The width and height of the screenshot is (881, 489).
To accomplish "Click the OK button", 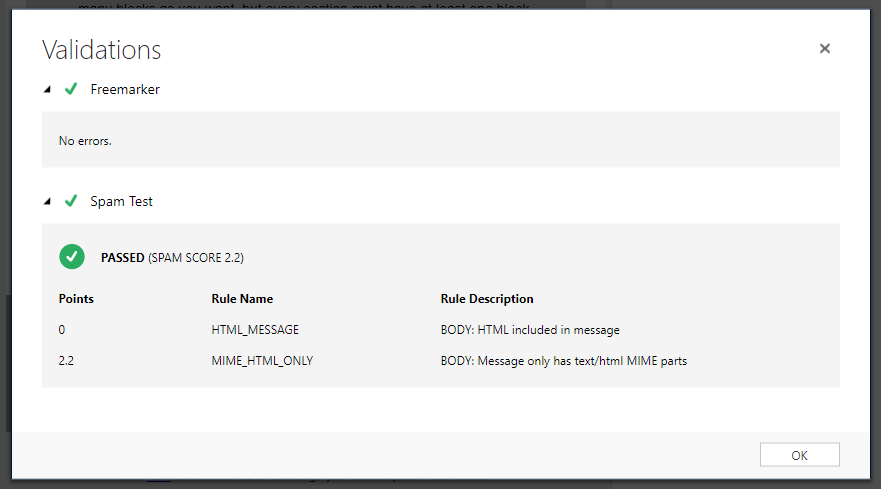I will point(799,455).
